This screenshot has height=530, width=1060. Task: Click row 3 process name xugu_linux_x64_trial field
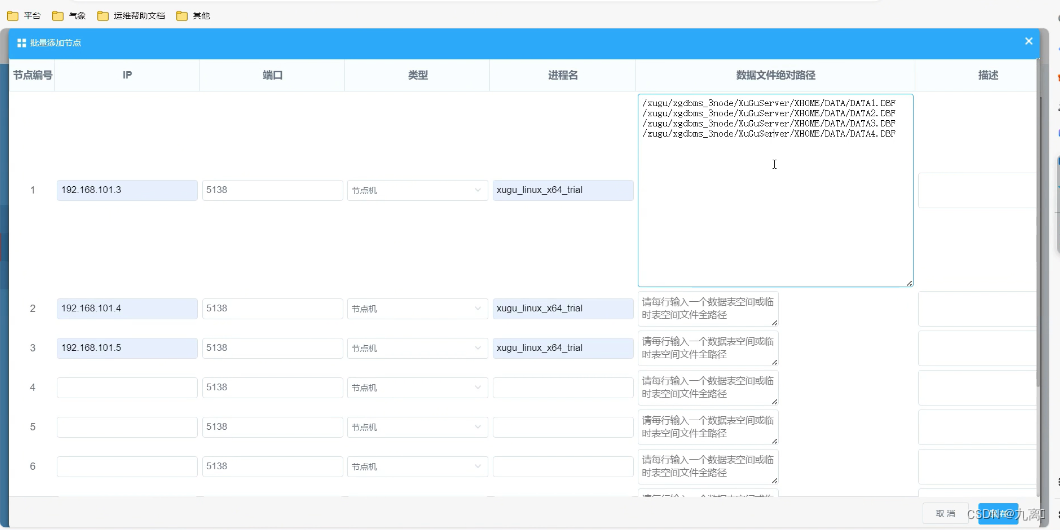click(x=563, y=348)
